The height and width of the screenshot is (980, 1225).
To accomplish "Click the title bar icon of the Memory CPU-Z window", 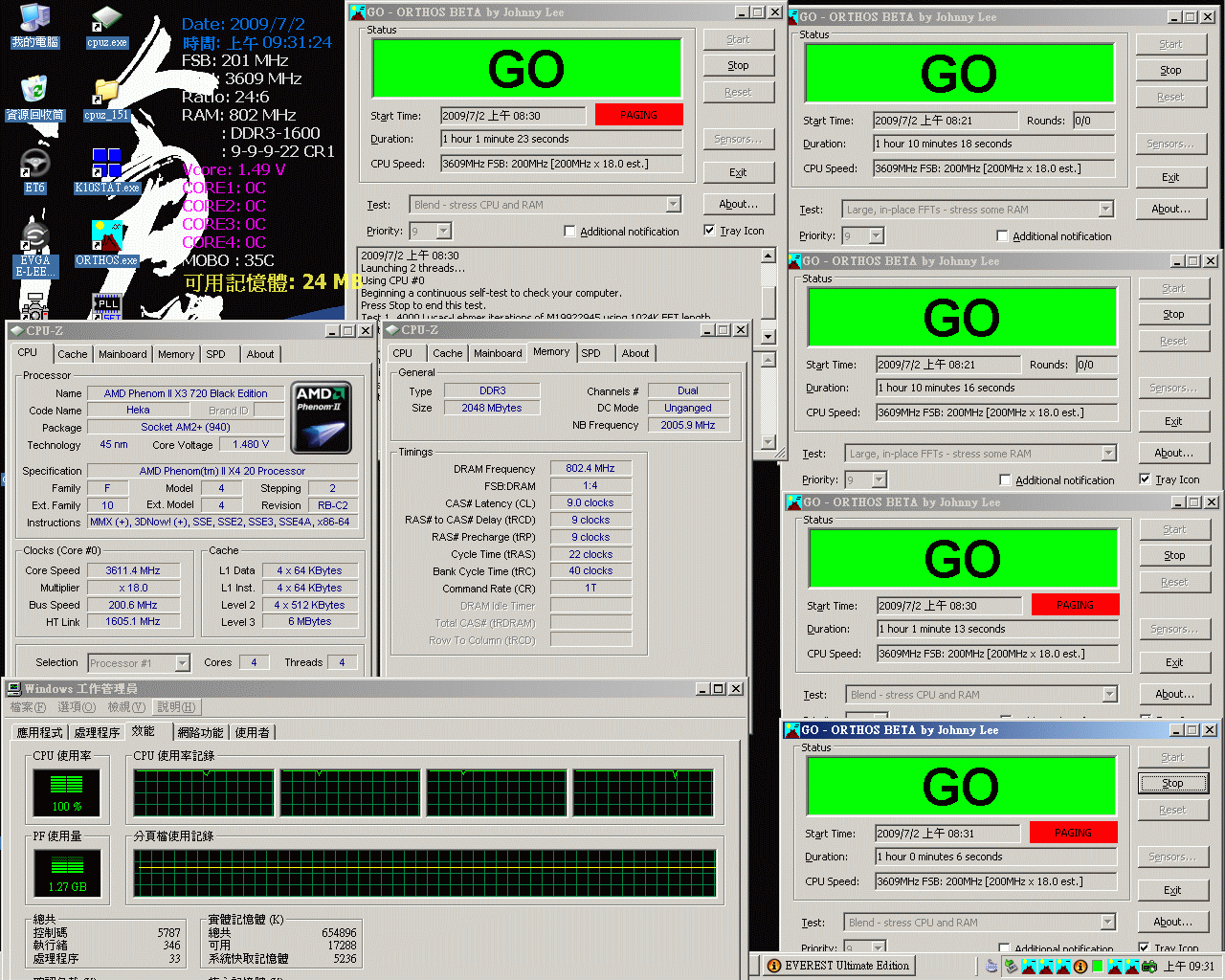I will (x=391, y=330).
